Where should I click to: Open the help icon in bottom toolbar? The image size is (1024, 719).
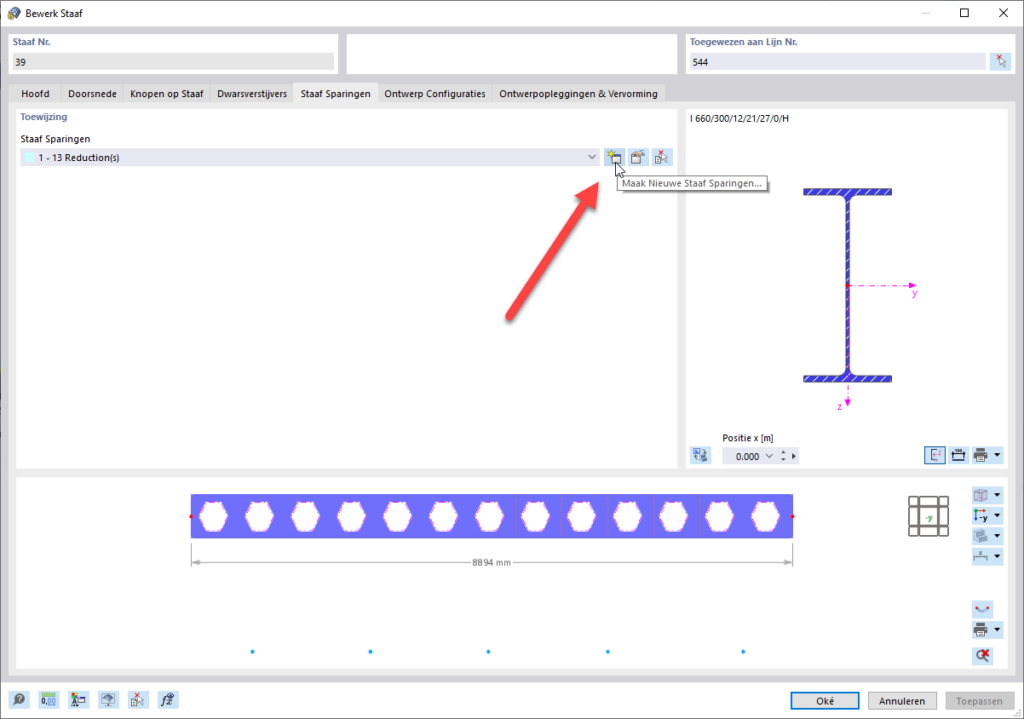point(20,700)
